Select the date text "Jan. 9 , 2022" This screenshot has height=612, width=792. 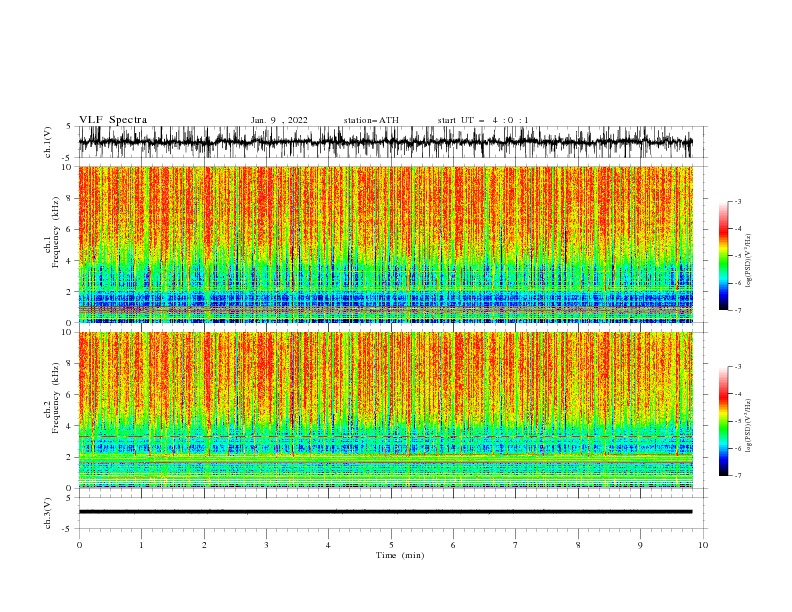coord(279,120)
